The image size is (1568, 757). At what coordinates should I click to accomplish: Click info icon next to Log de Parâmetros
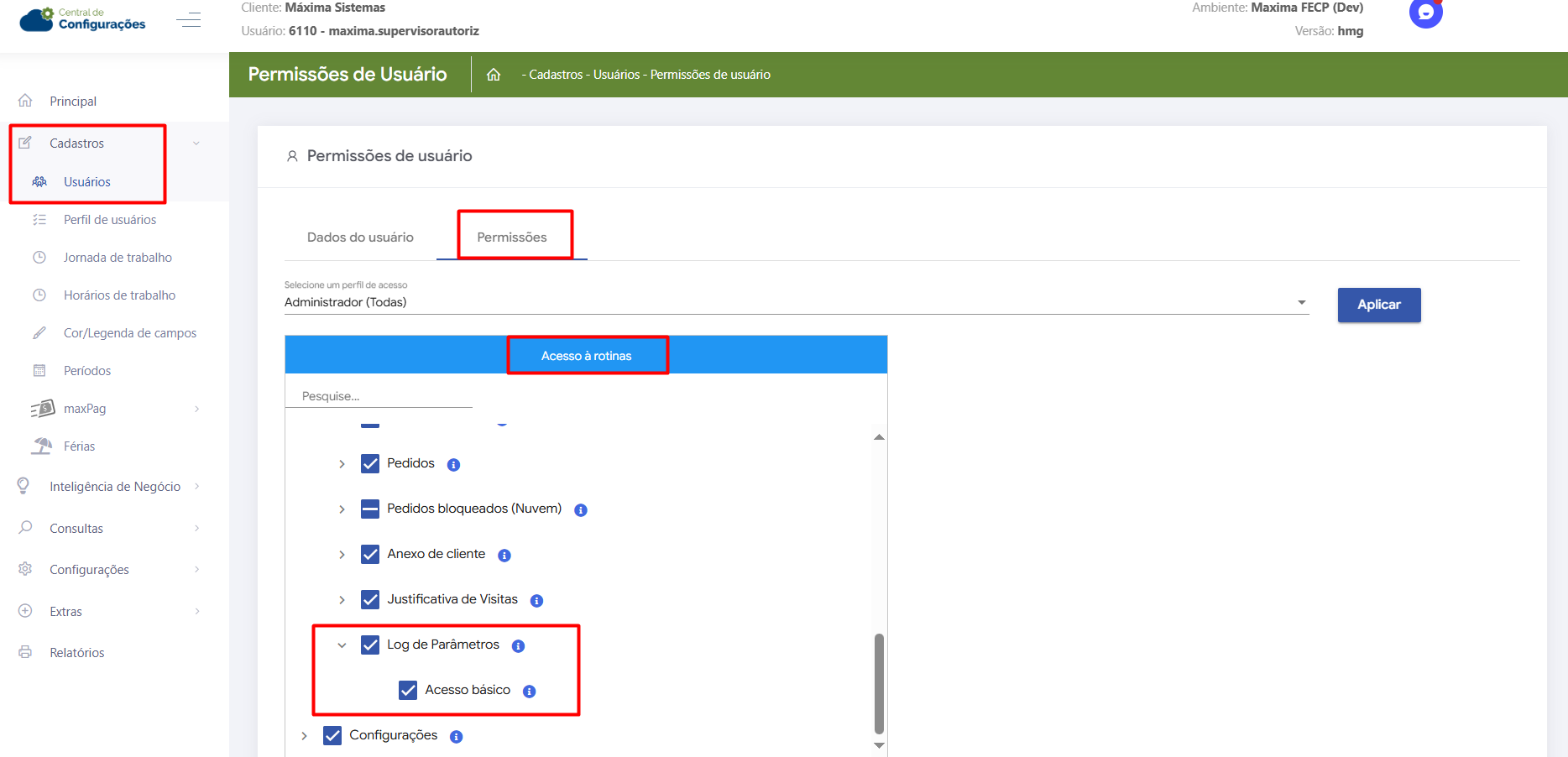(x=519, y=646)
